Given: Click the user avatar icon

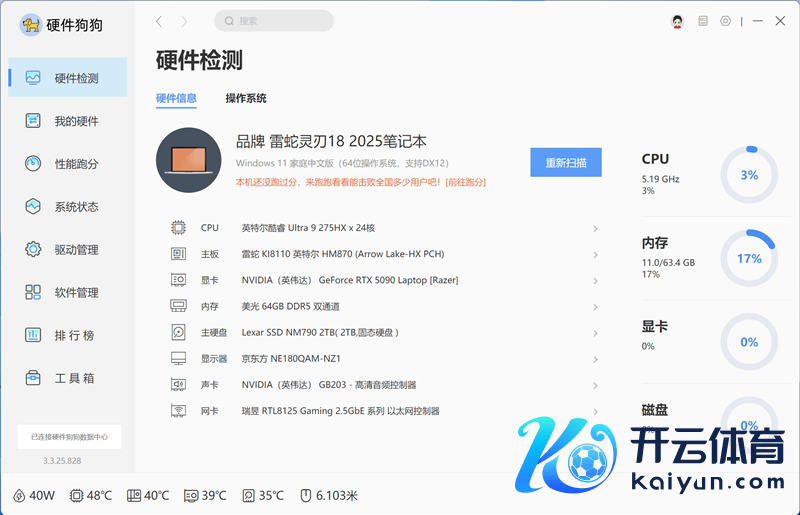Looking at the screenshot, I should tap(677, 21).
